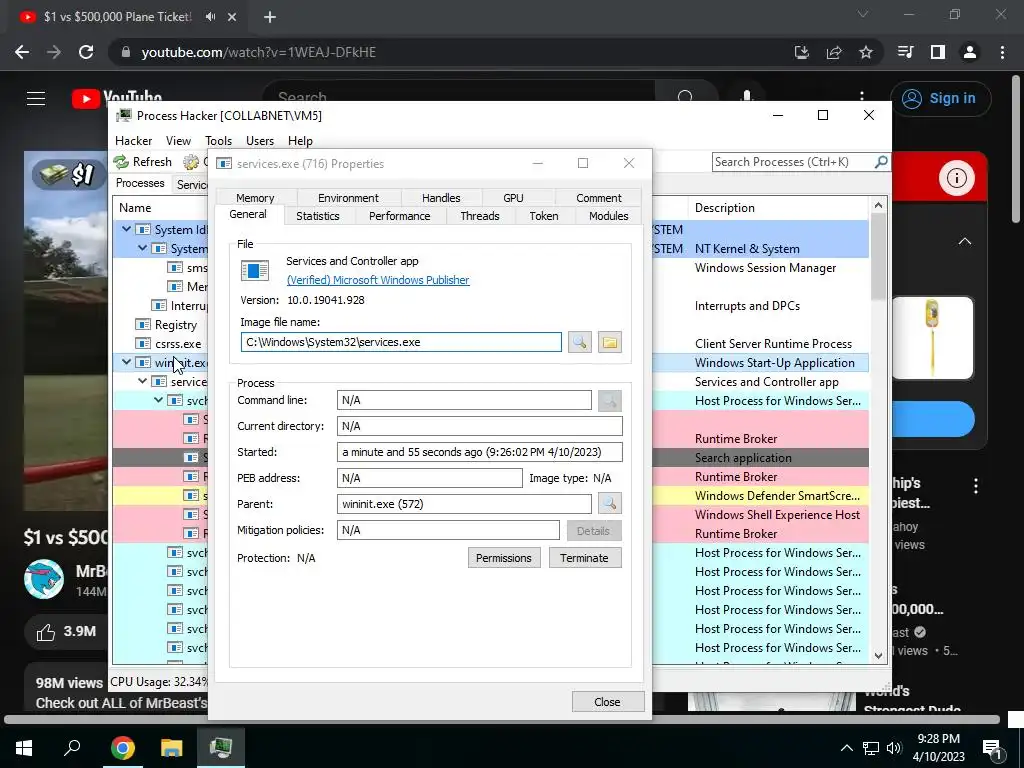Screen dimensions: 1024x768
Task: Open the Token tab
Action: pyautogui.click(x=543, y=216)
